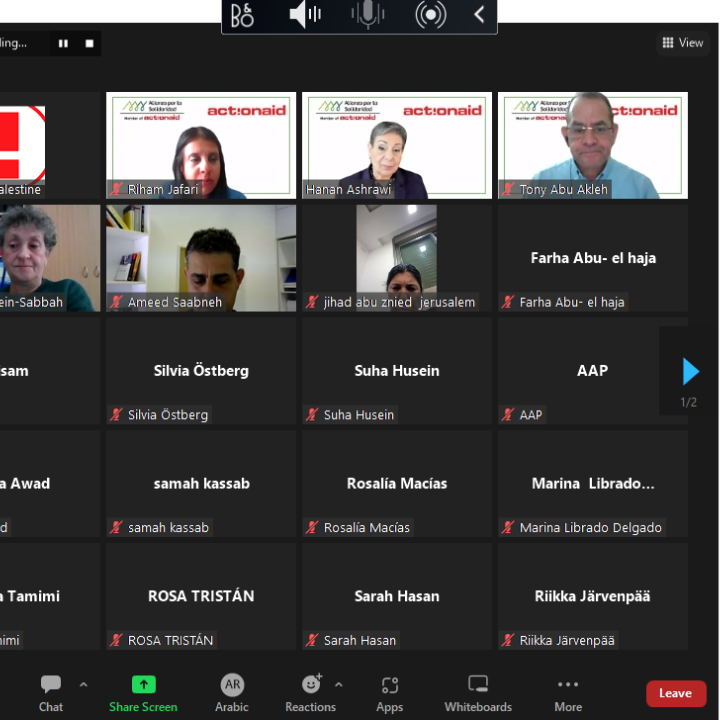Collapse the top overlay with left arrow
This screenshot has width=720, height=720.
(479, 15)
